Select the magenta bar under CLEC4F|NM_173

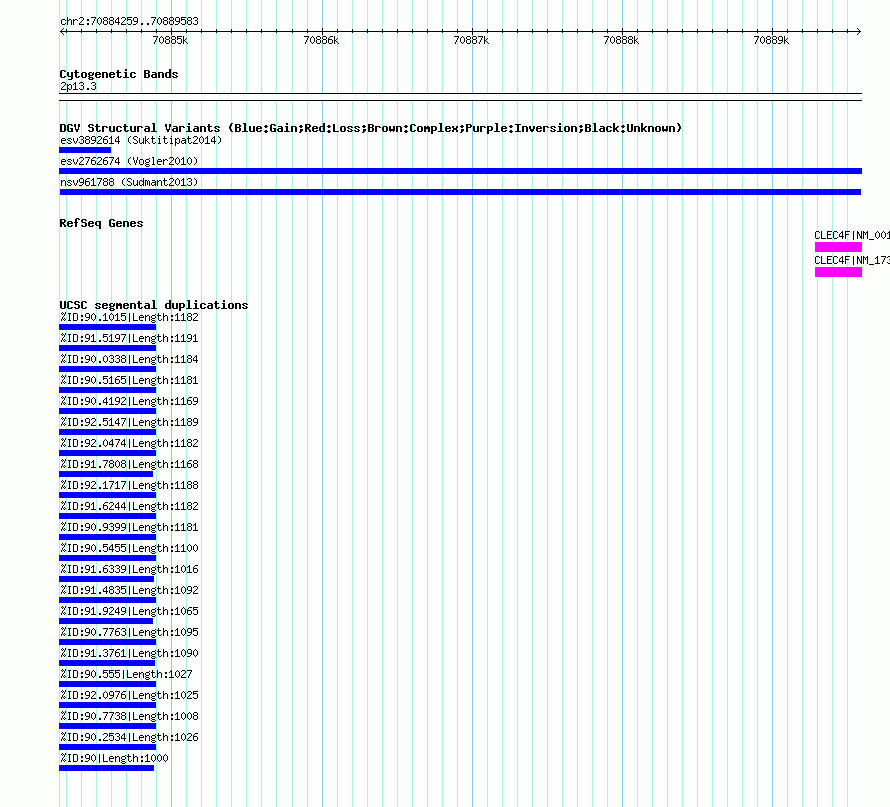pyautogui.click(x=838, y=272)
